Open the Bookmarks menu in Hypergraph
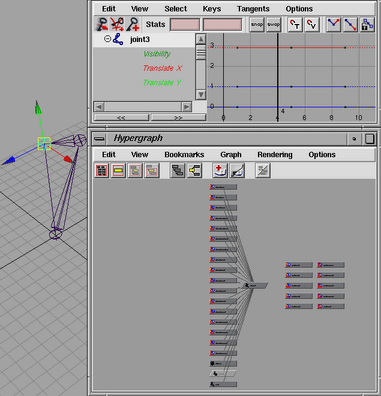The image size is (381, 396). 184,155
